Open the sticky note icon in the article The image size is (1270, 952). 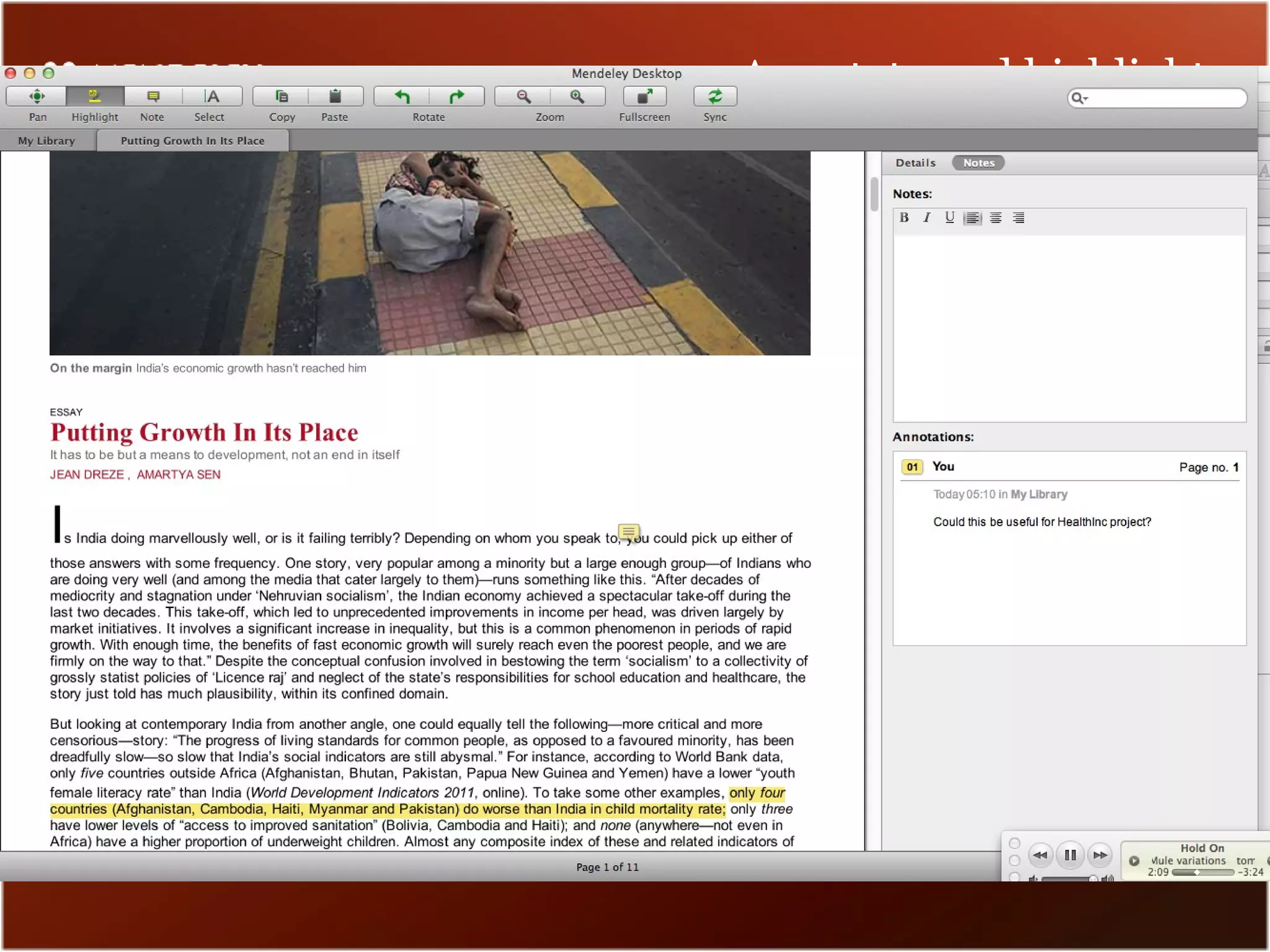(x=629, y=532)
